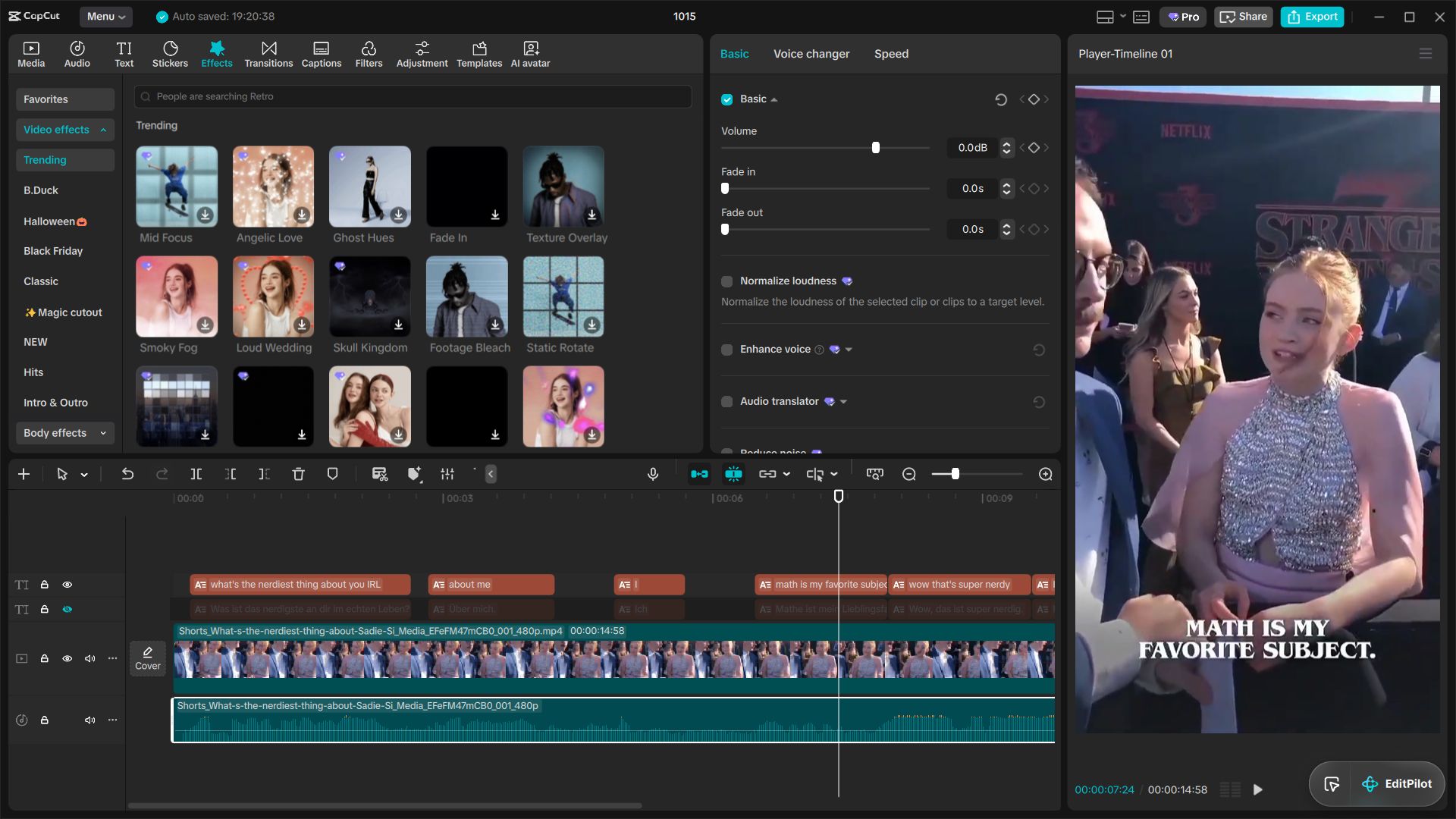Click the Share button
This screenshot has width=1456, height=819.
pos(1243,17)
